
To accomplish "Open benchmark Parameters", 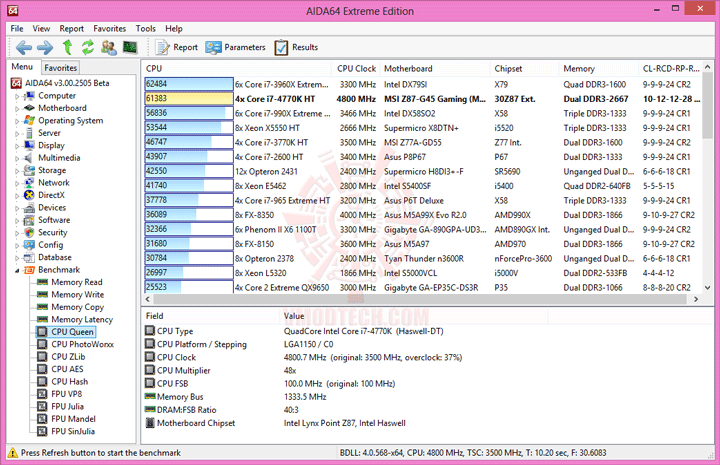I will coord(236,47).
